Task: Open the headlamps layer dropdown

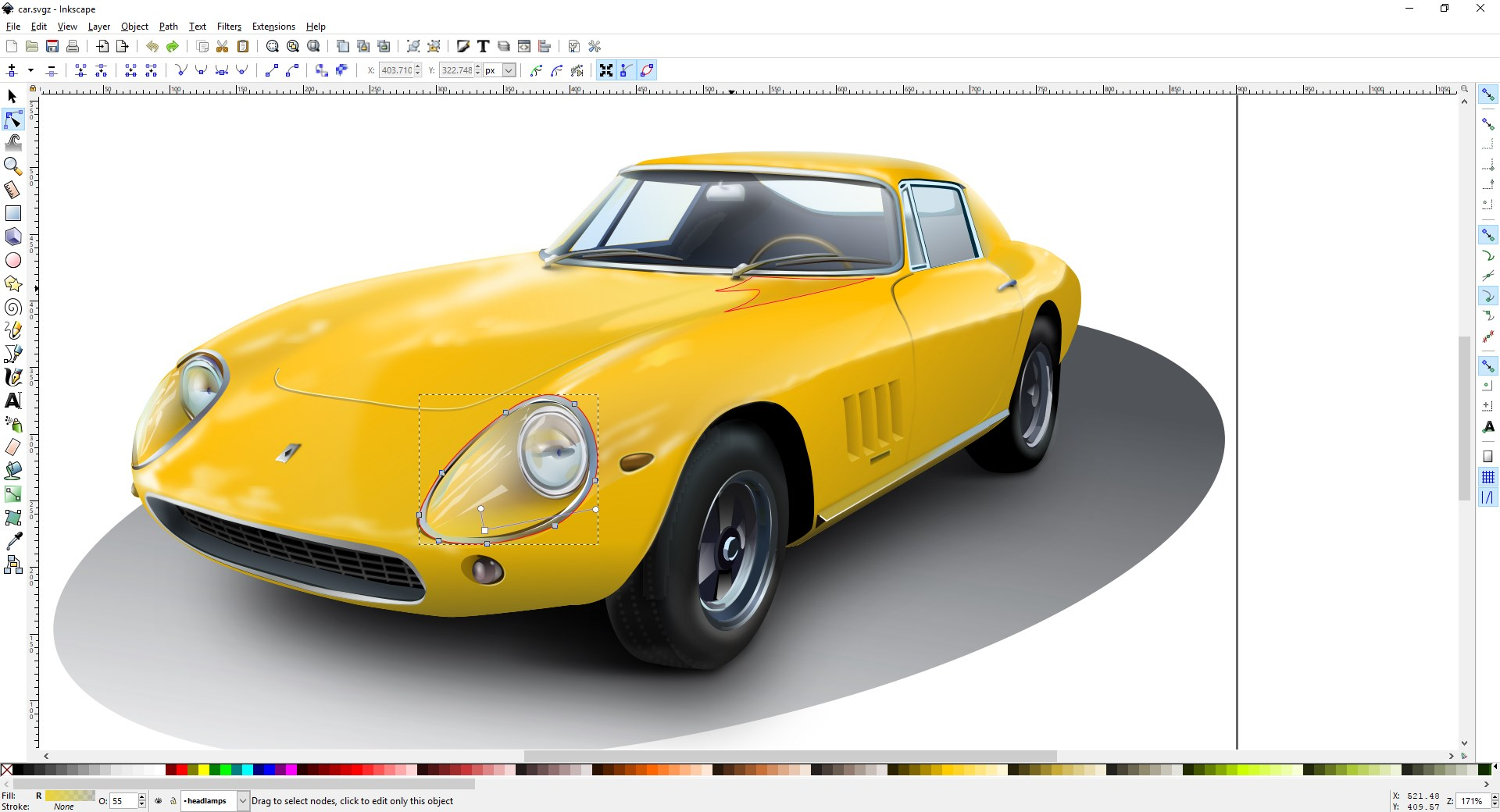Action: pos(242,801)
